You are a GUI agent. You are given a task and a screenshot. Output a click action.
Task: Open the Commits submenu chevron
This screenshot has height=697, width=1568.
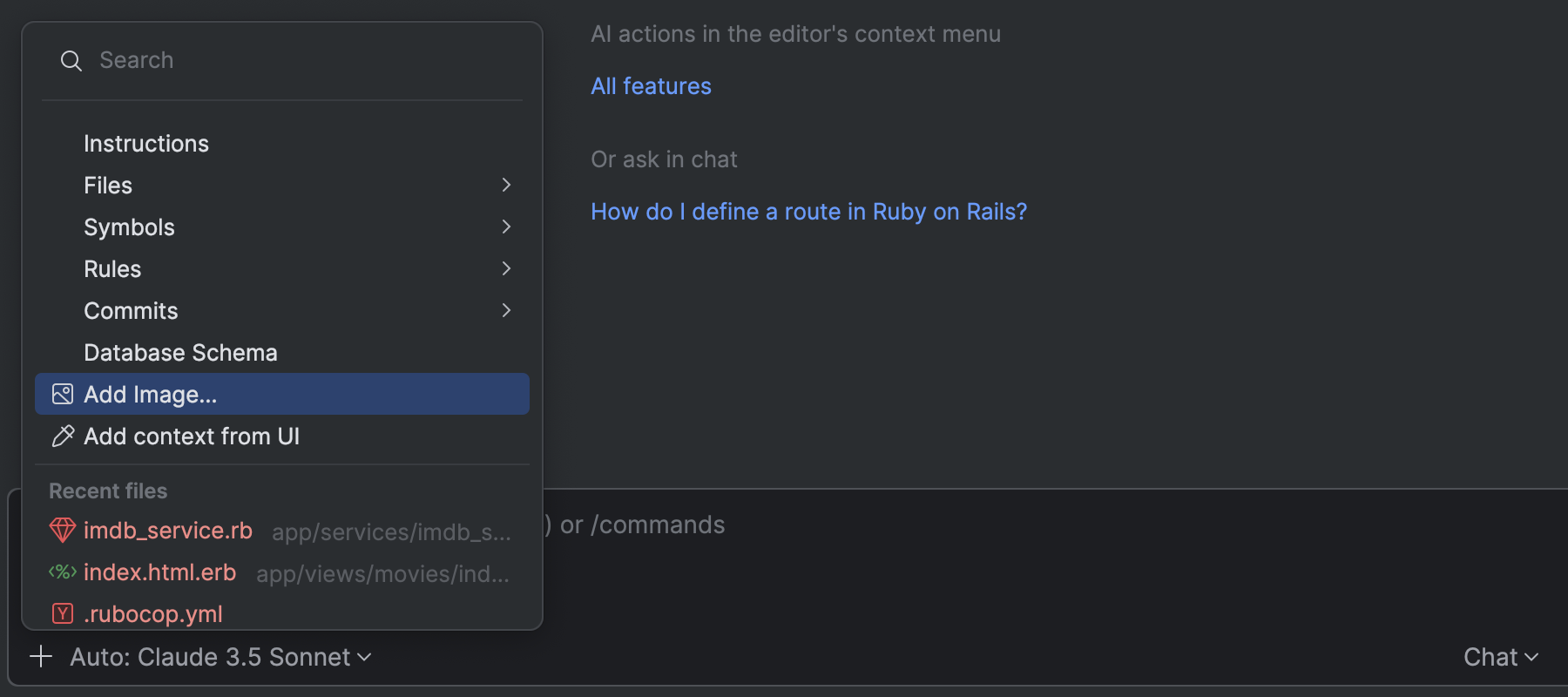(506, 311)
